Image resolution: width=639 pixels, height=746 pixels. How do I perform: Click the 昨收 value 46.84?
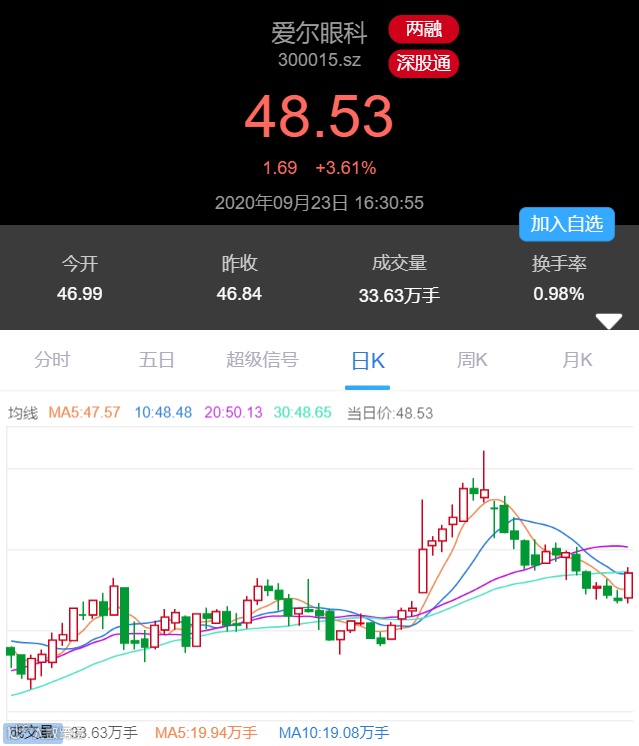(239, 294)
